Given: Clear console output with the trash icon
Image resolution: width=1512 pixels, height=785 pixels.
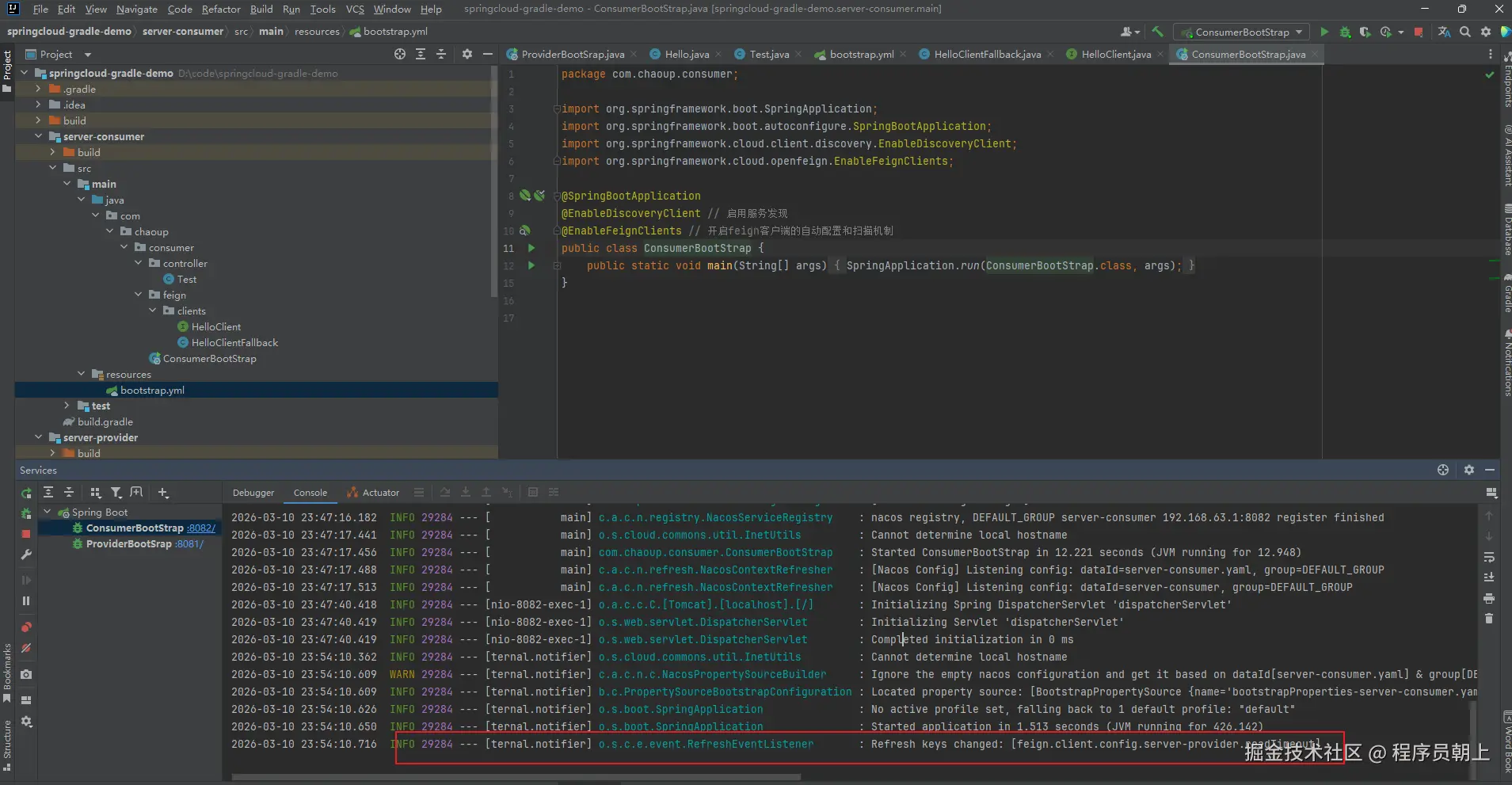Looking at the screenshot, I should coord(1489,619).
